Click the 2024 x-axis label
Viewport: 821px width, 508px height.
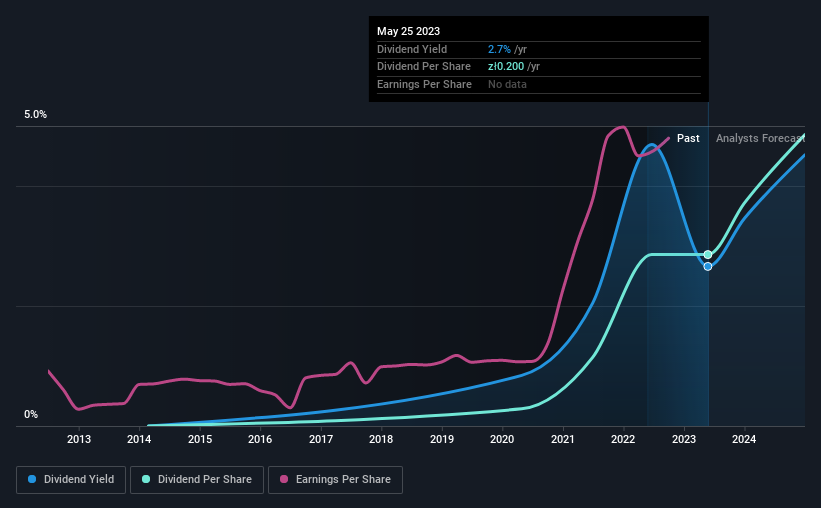[x=744, y=439]
